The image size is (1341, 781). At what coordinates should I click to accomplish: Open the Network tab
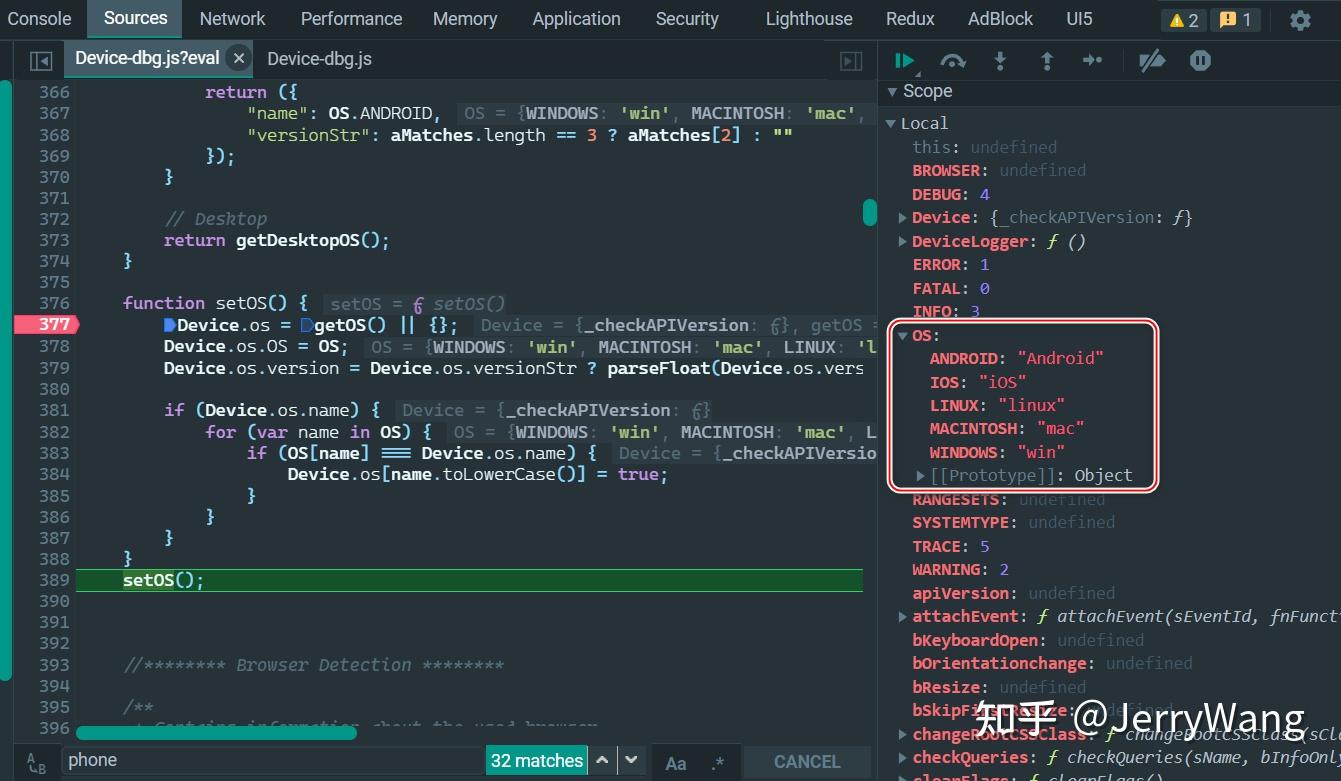232,19
